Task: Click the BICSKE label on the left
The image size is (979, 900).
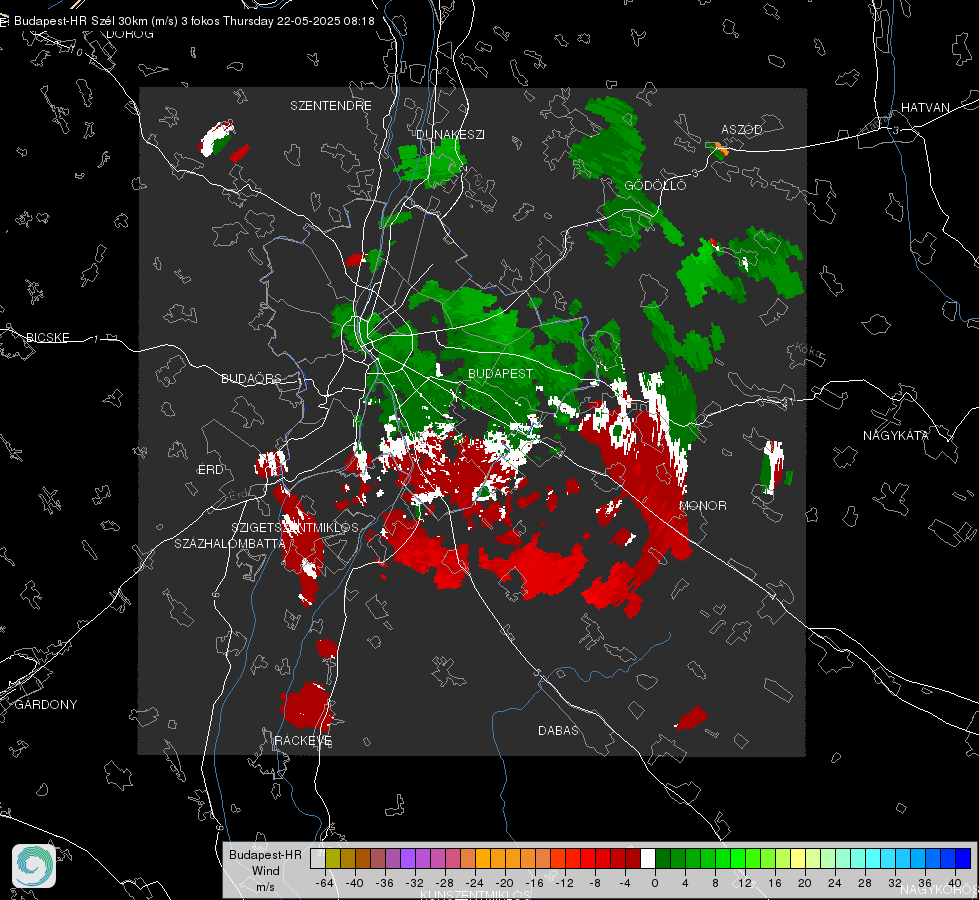Action: click(47, 338)
